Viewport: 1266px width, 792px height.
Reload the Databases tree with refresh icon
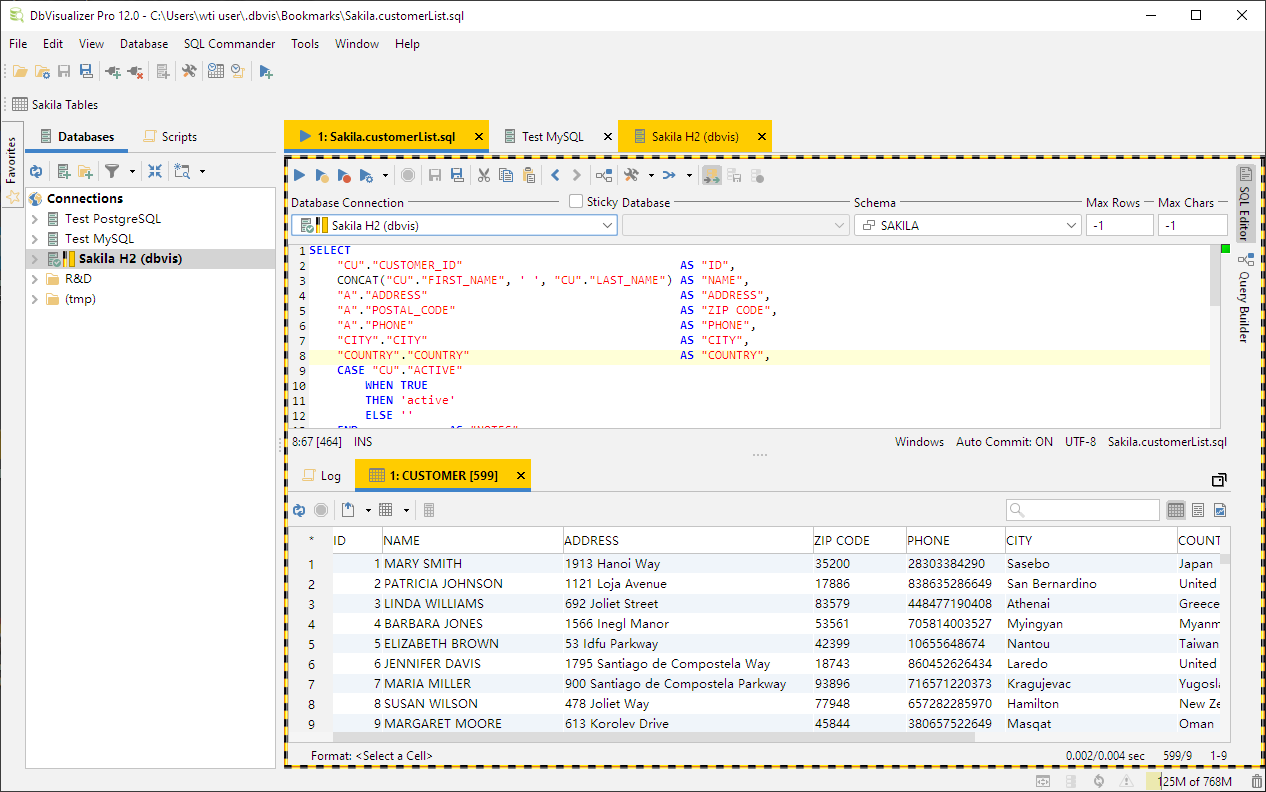tap(36, 171)
